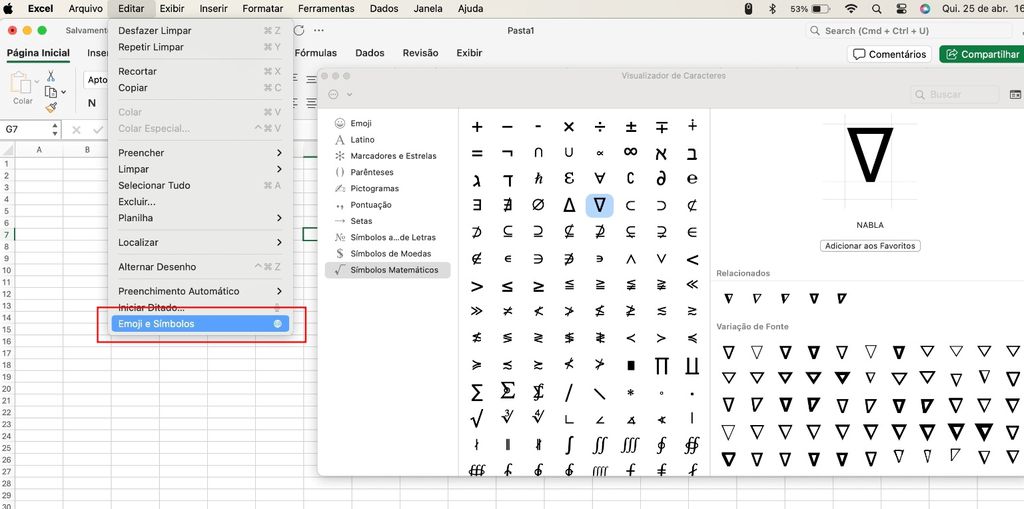Open the Colar paste dropdown arrow
The image size is (1024, 509).
click(x=37, y=82)
